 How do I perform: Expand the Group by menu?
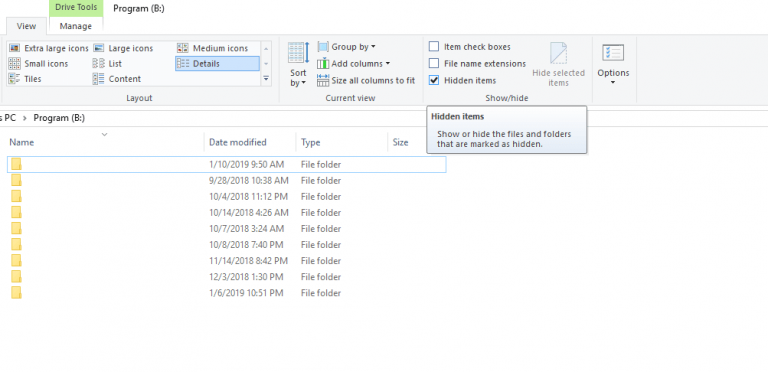[347, 47]
